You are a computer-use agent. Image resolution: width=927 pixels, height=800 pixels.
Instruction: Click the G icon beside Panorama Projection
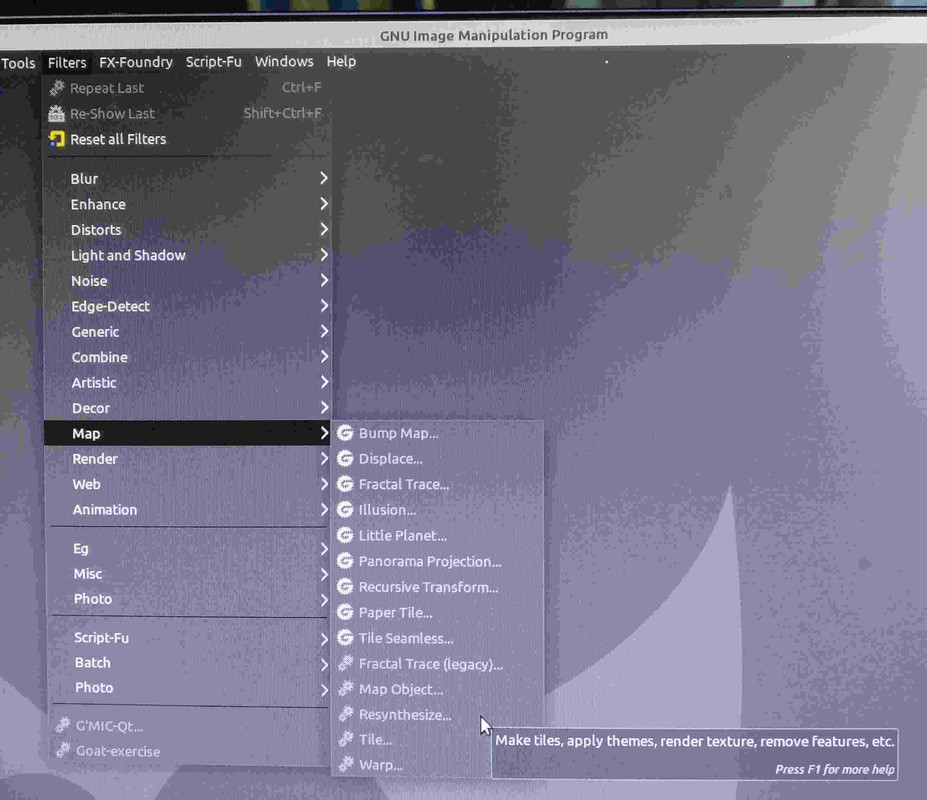(x=345, y=561)
